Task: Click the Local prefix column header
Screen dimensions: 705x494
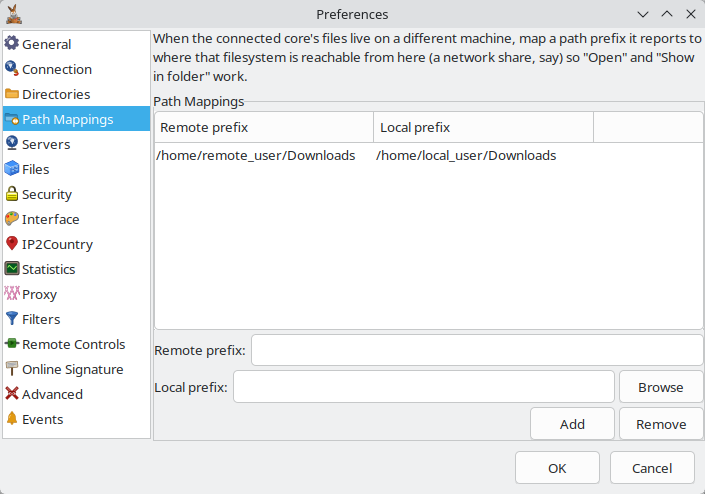Action: pos(483,127)
